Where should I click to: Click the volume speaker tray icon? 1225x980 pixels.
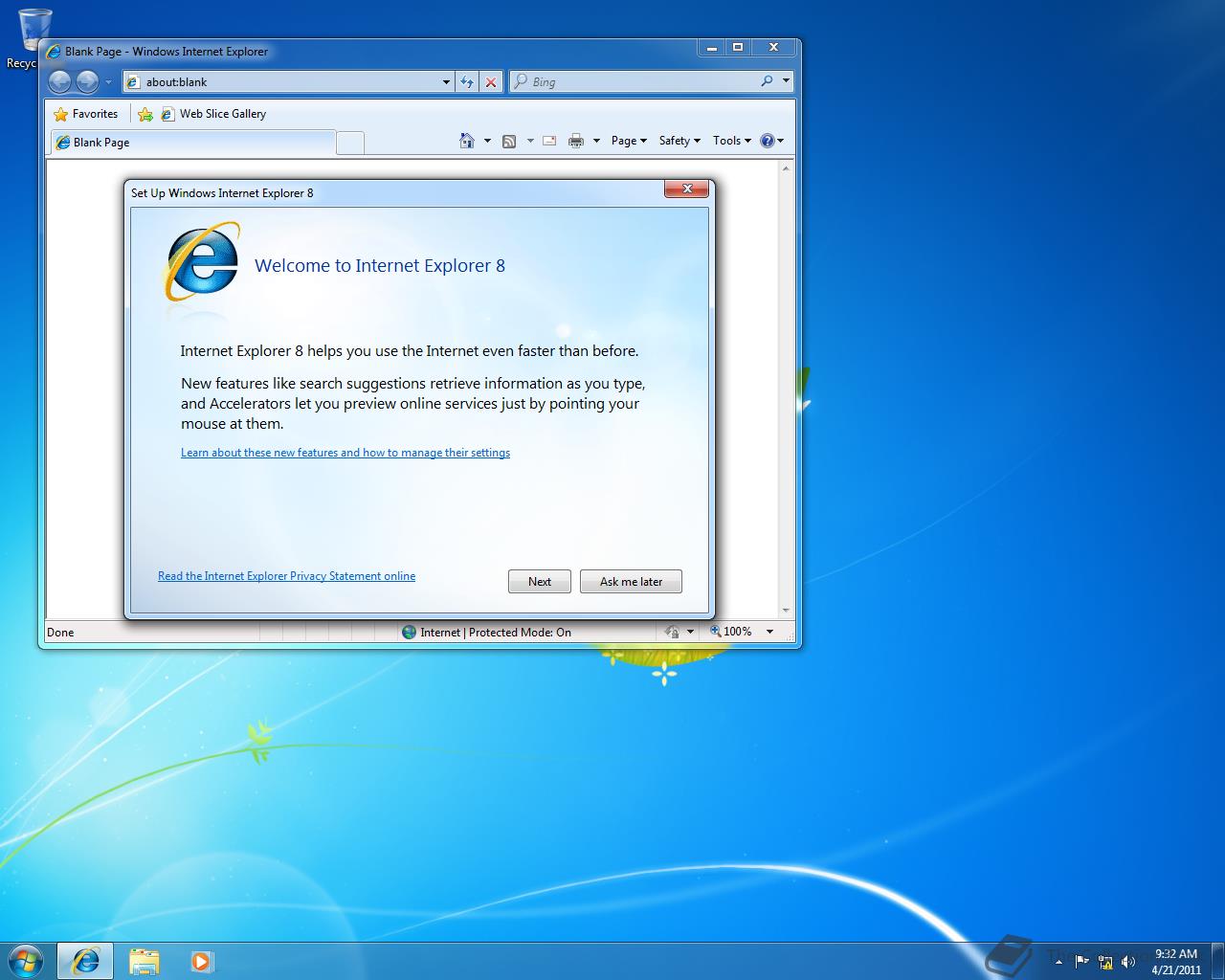click(x=1128, y=961)
